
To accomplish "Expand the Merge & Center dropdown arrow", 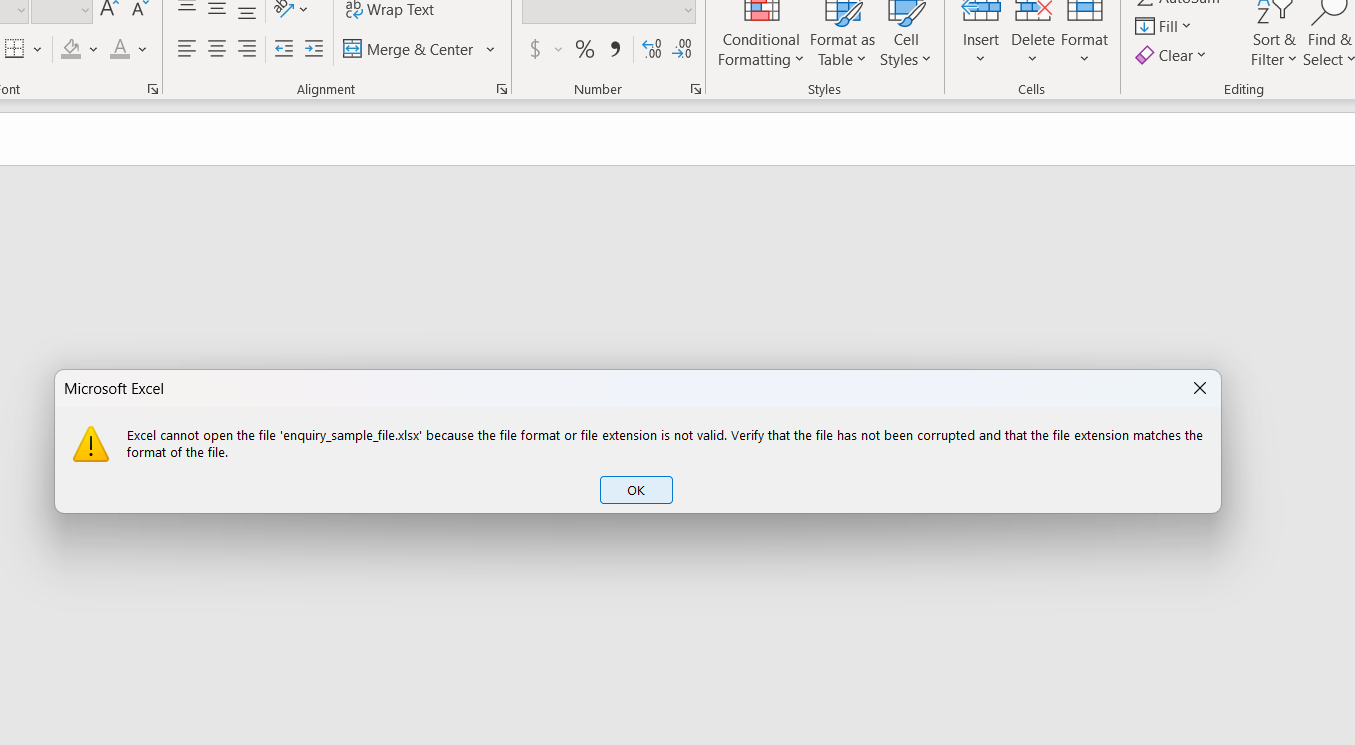I will coord(490,49).
